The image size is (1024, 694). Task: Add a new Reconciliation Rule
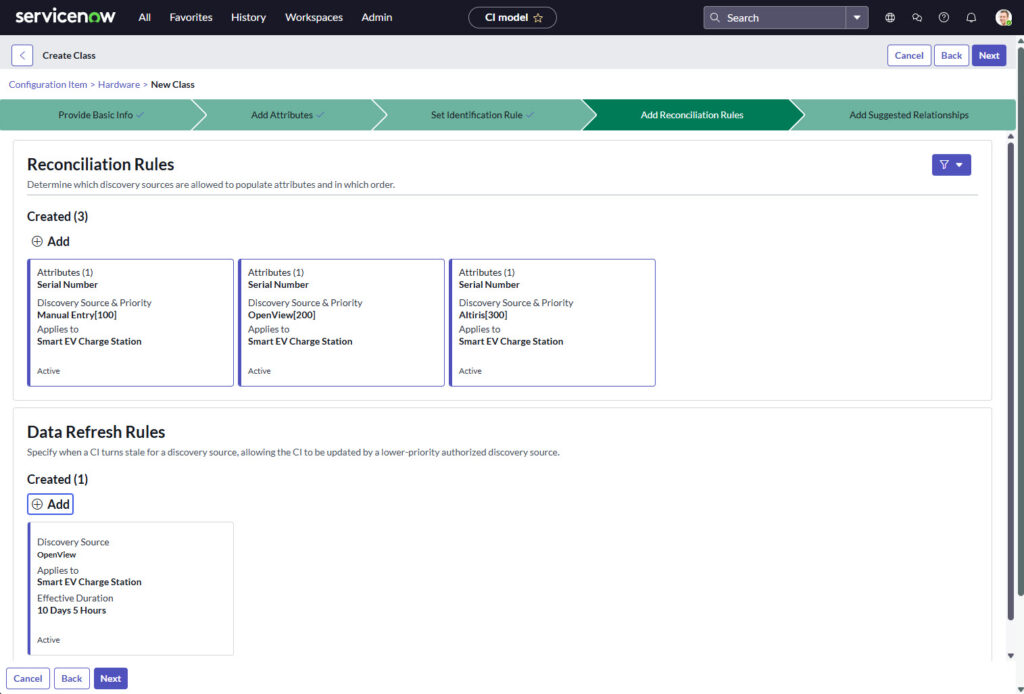[x=50, y=241]
